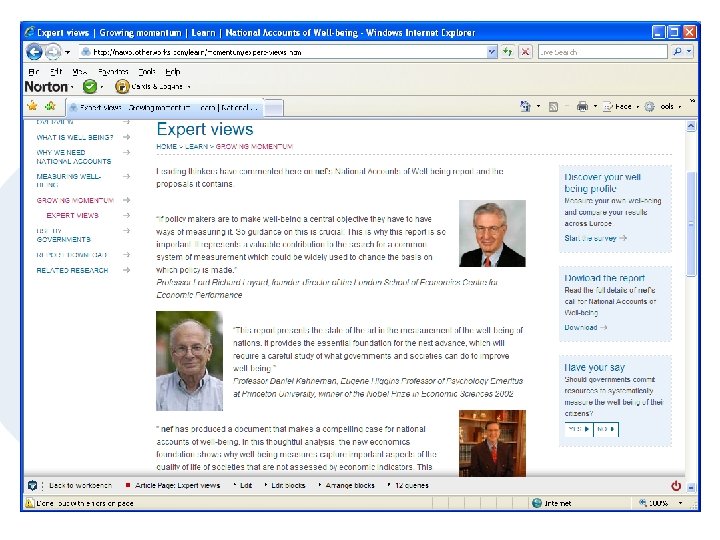Click the blank new tab button

pos(274,108)
